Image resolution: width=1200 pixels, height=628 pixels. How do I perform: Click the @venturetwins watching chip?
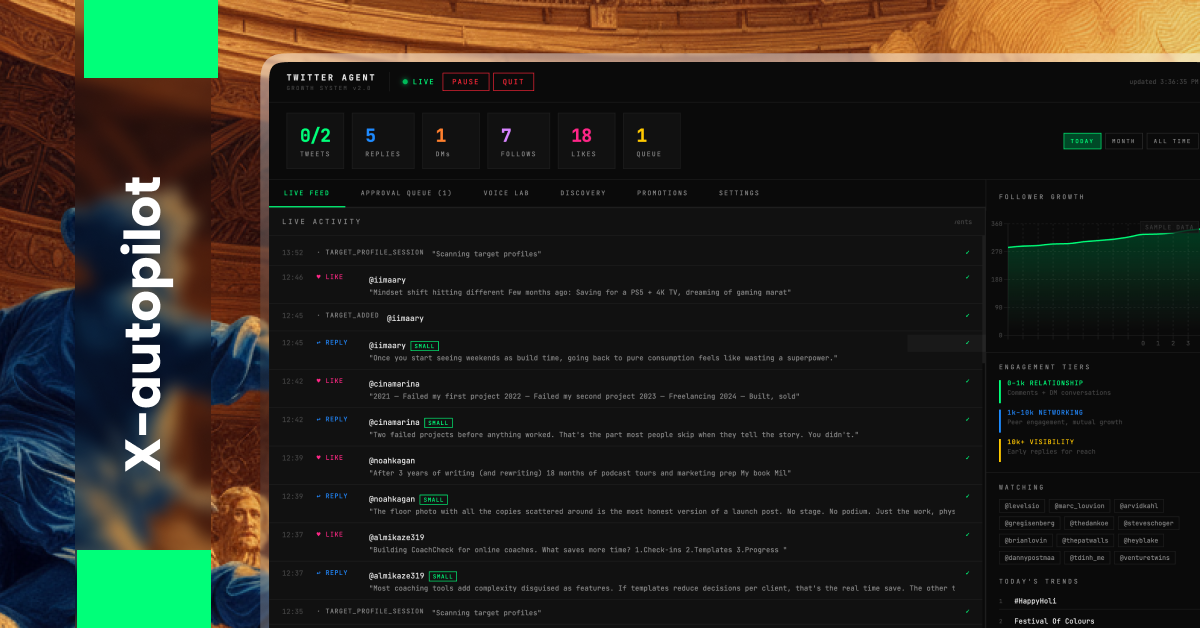1145,557
